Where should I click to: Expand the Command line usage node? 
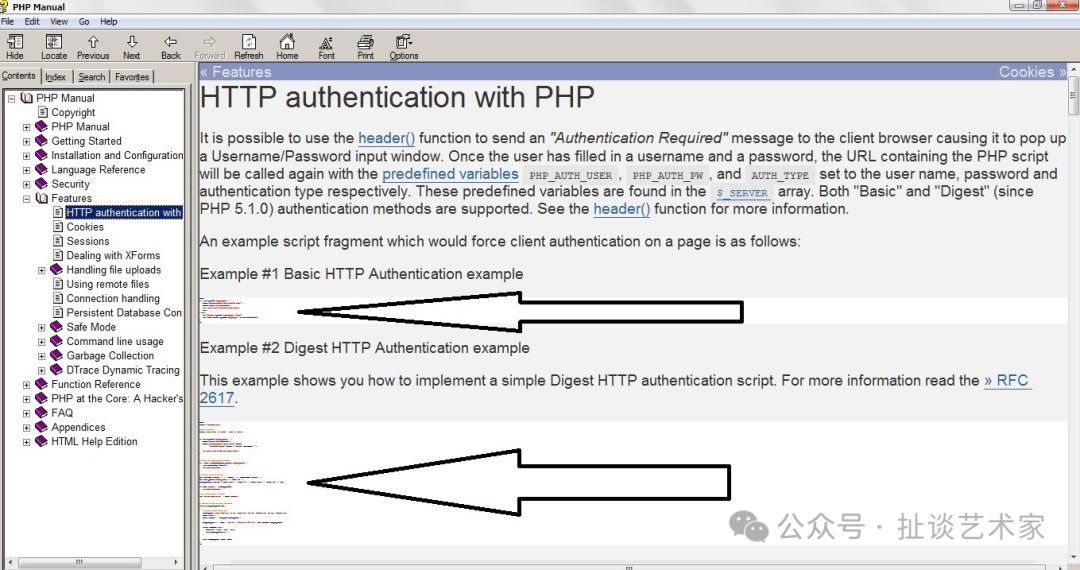pyautogui.click(x=41, y=342)
